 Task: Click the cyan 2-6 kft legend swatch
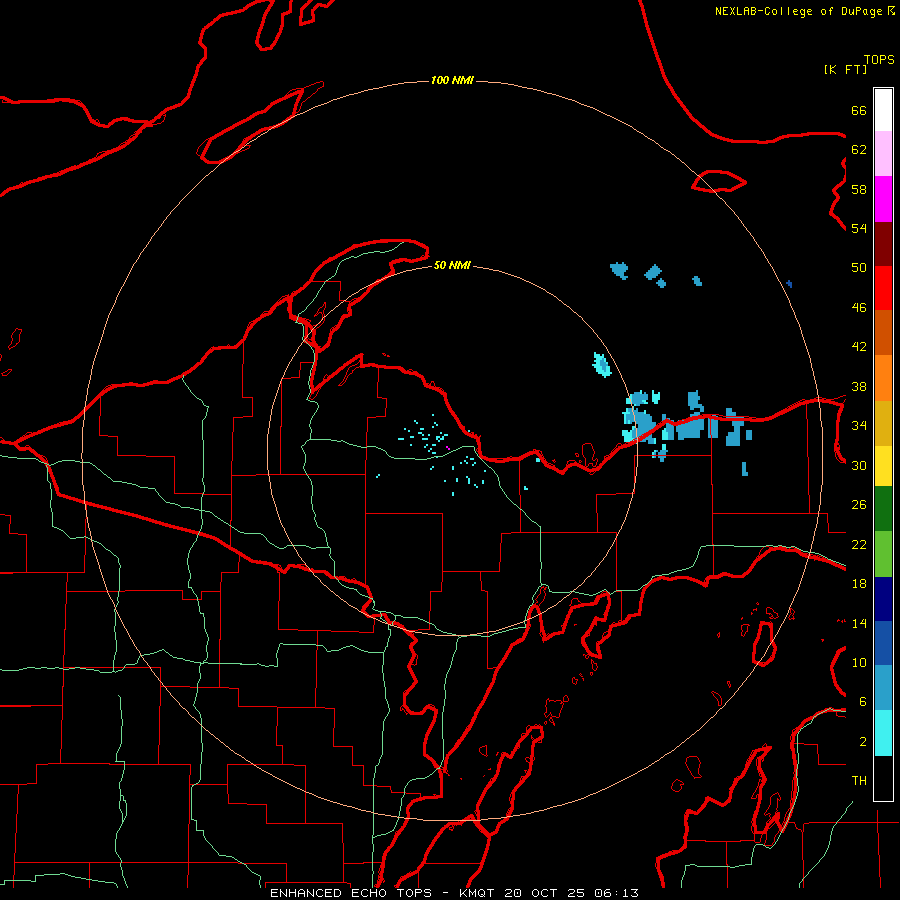point(883,733)
